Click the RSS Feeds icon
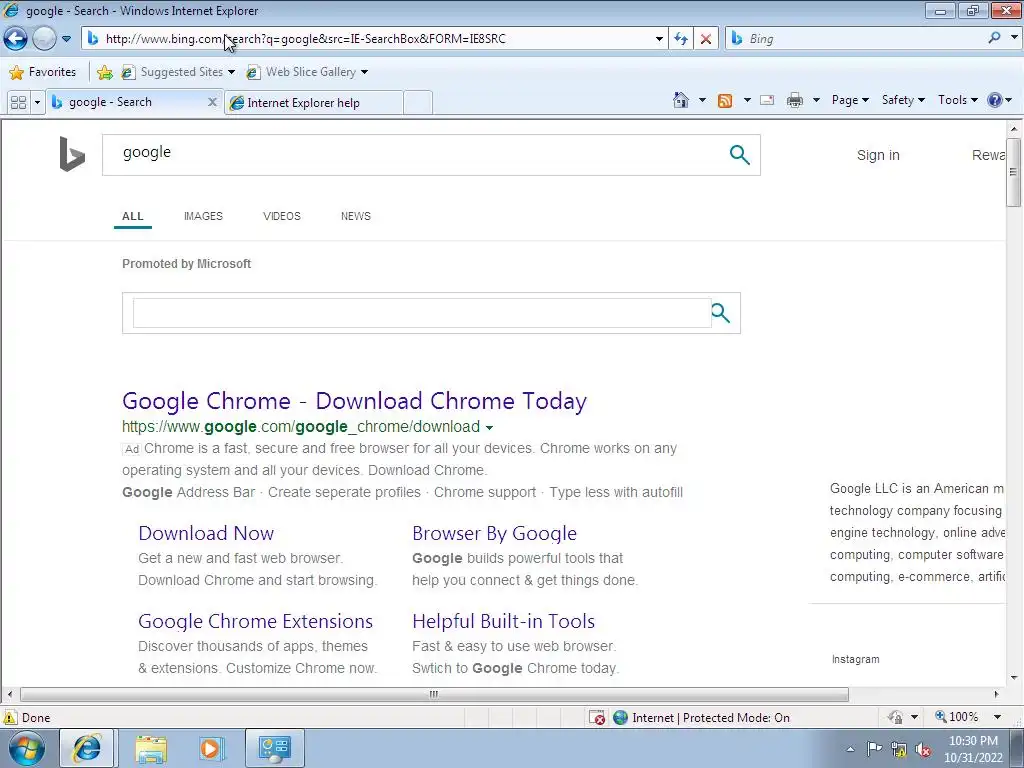 coord(725,100)
